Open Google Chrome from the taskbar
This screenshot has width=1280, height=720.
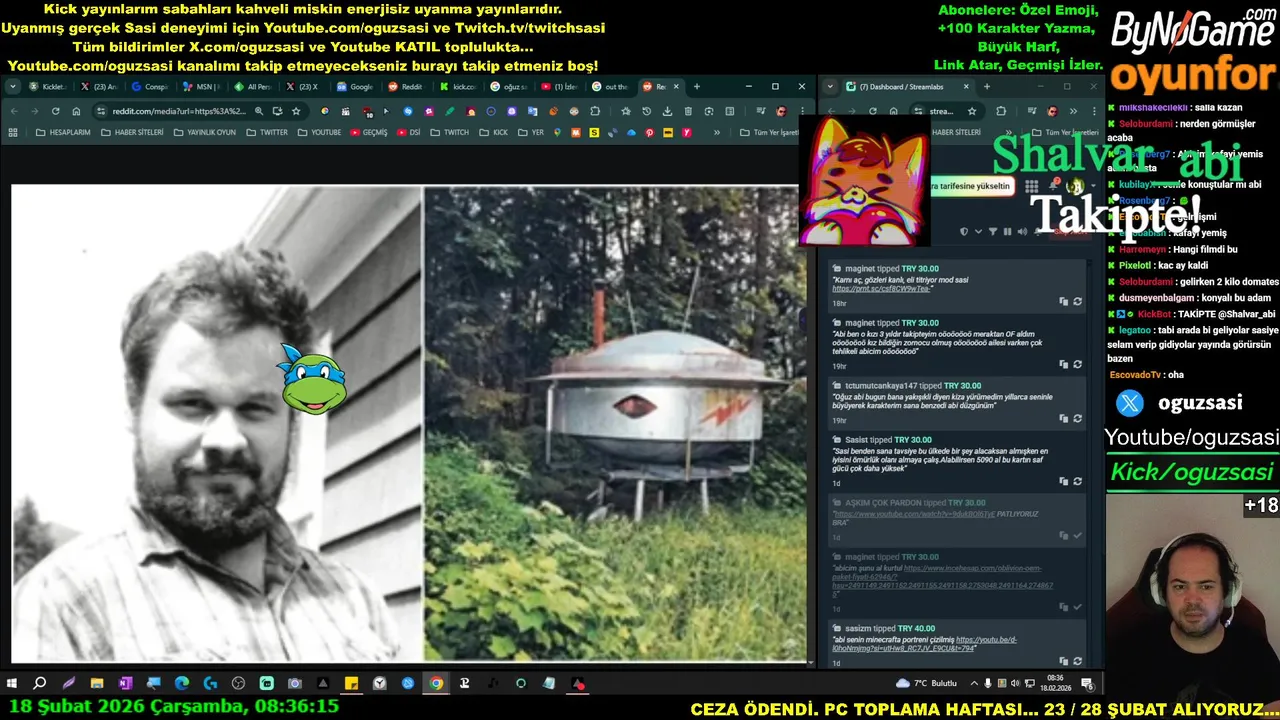click(436, 684)
